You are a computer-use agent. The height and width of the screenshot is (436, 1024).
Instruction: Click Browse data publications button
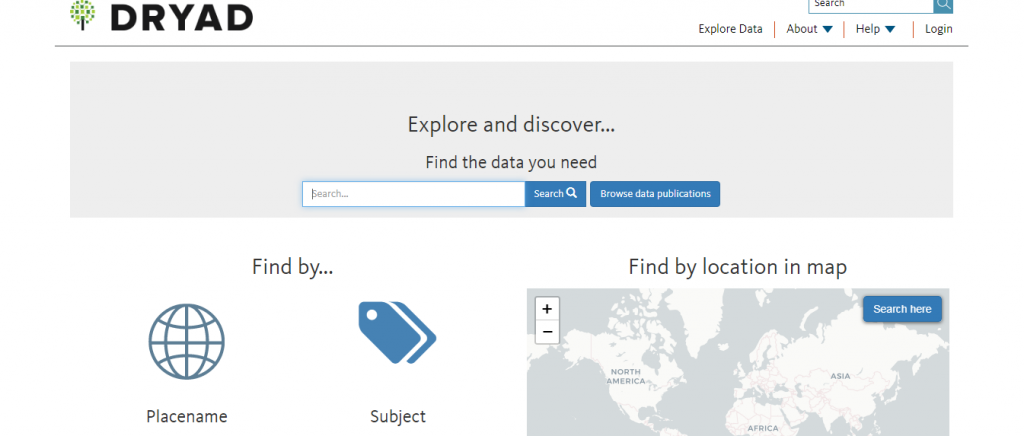coord(655,194)
